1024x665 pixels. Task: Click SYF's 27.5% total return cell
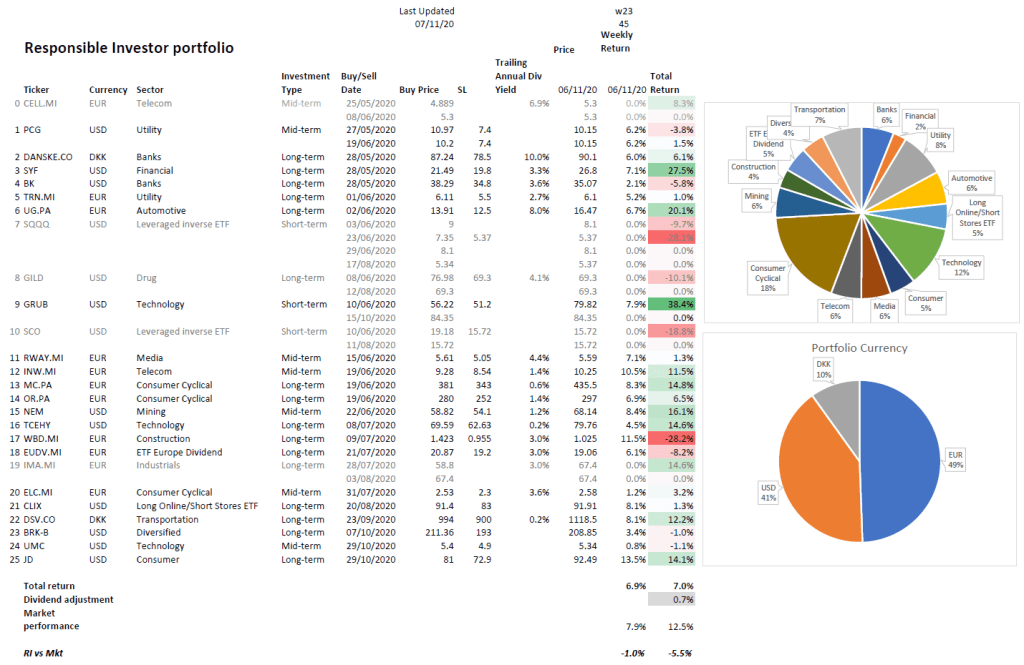pyautogui.click(x=671, y=171)
